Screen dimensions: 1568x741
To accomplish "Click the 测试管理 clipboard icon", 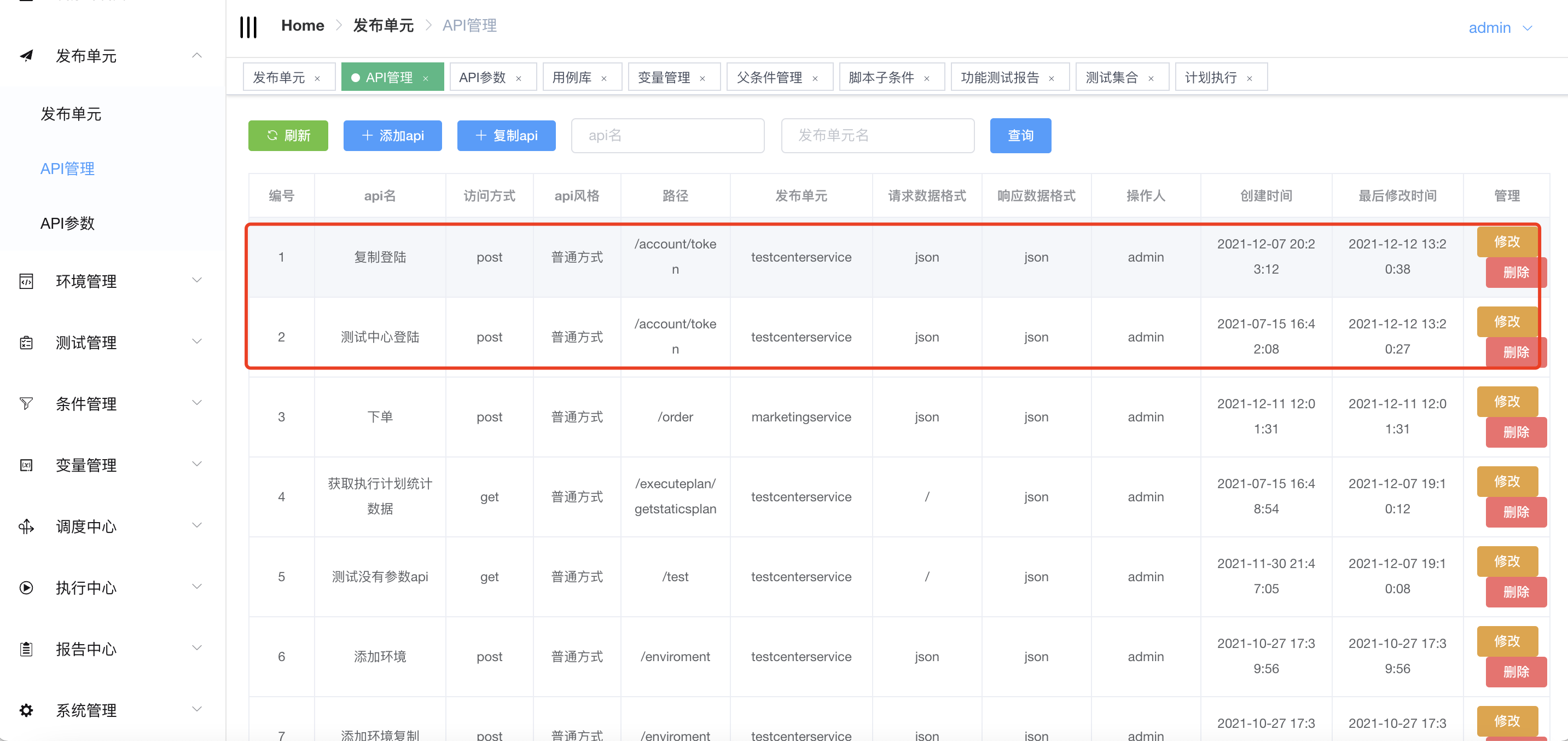I will 26,343.
